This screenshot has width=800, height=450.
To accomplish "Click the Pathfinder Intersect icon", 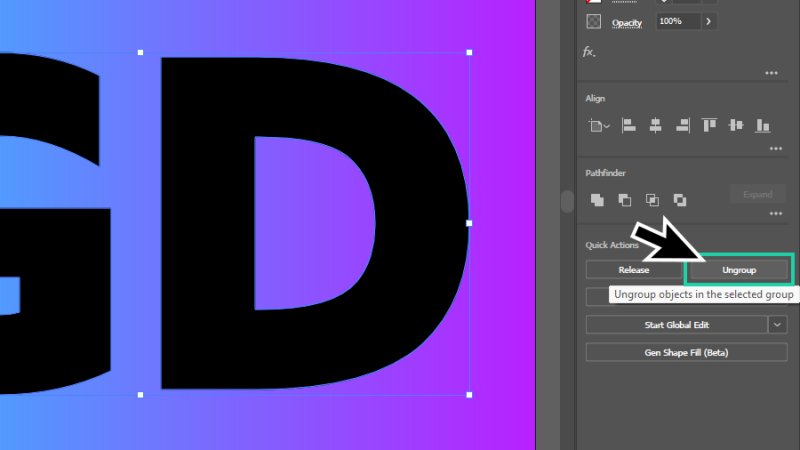I will coord(652,200).
